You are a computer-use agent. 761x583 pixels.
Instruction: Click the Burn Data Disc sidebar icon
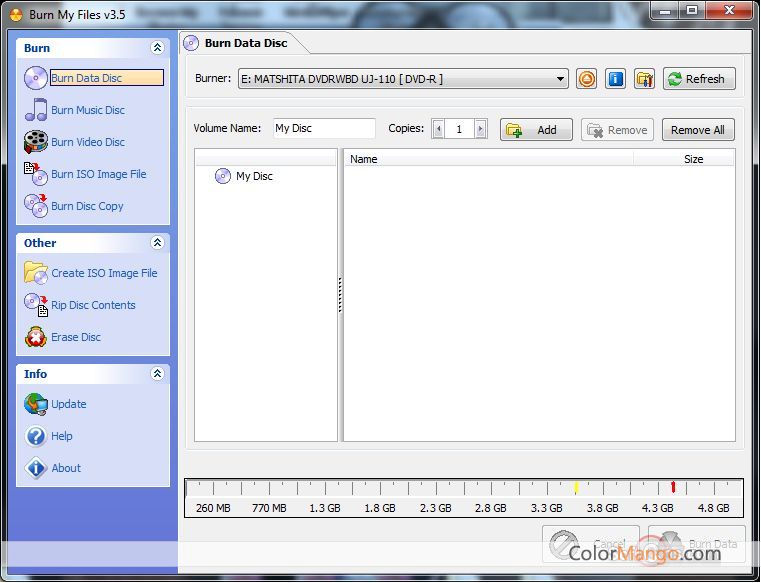pos(36,78)
